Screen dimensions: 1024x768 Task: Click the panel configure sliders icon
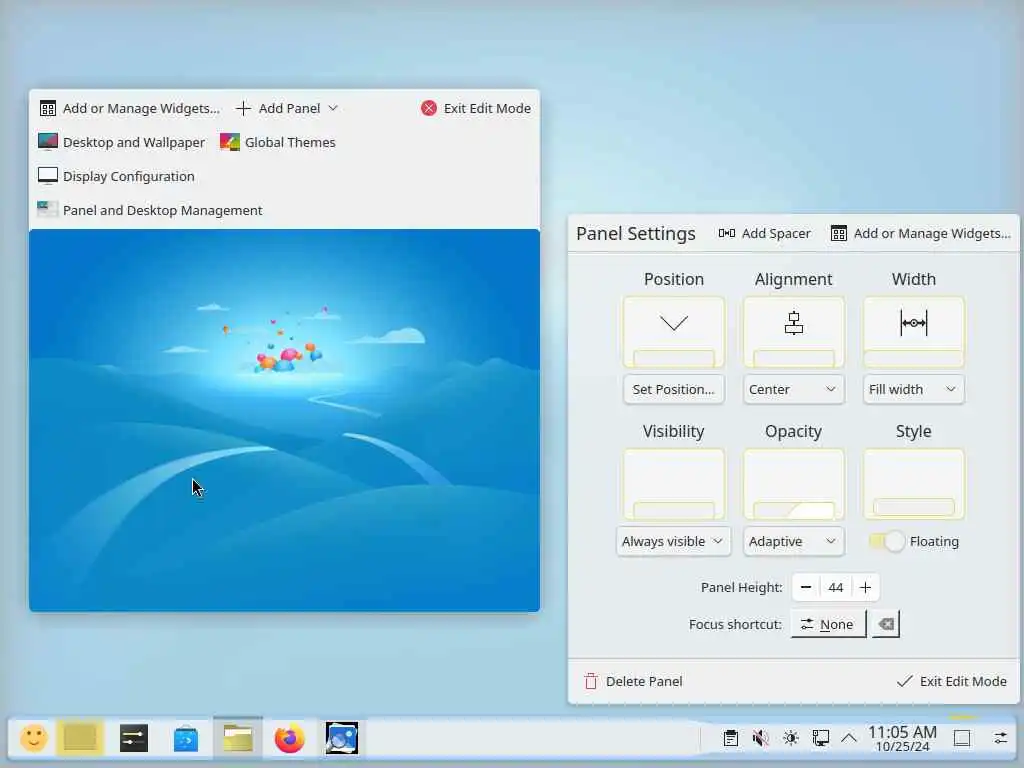(1000, 739)
